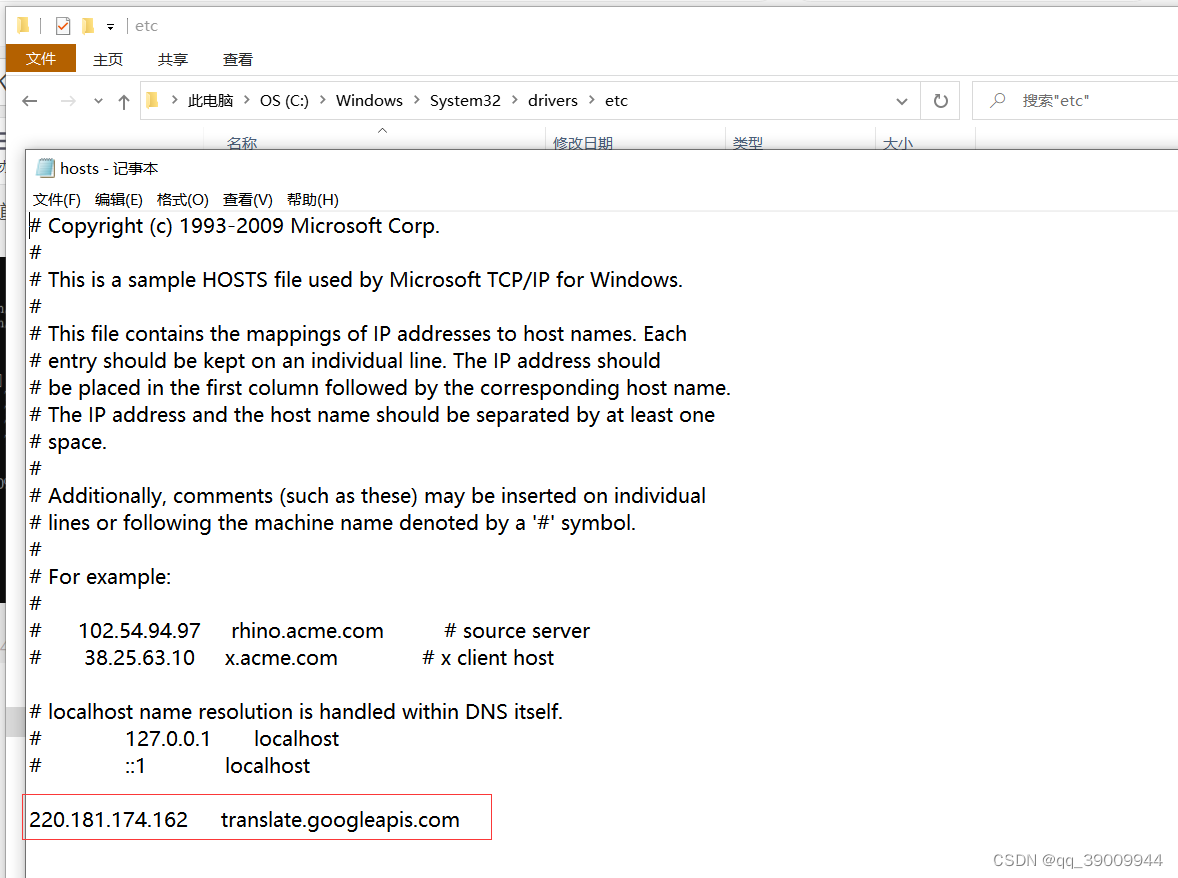The image size is (1178, 878).
Task: Click the '# source server' comment
Action: [x=518, y=631]
